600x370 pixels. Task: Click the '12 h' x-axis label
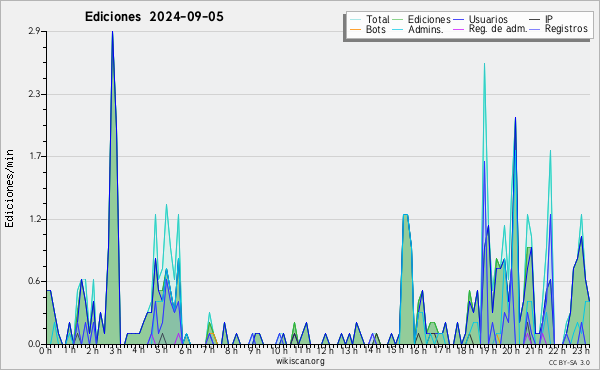(325, 351)
